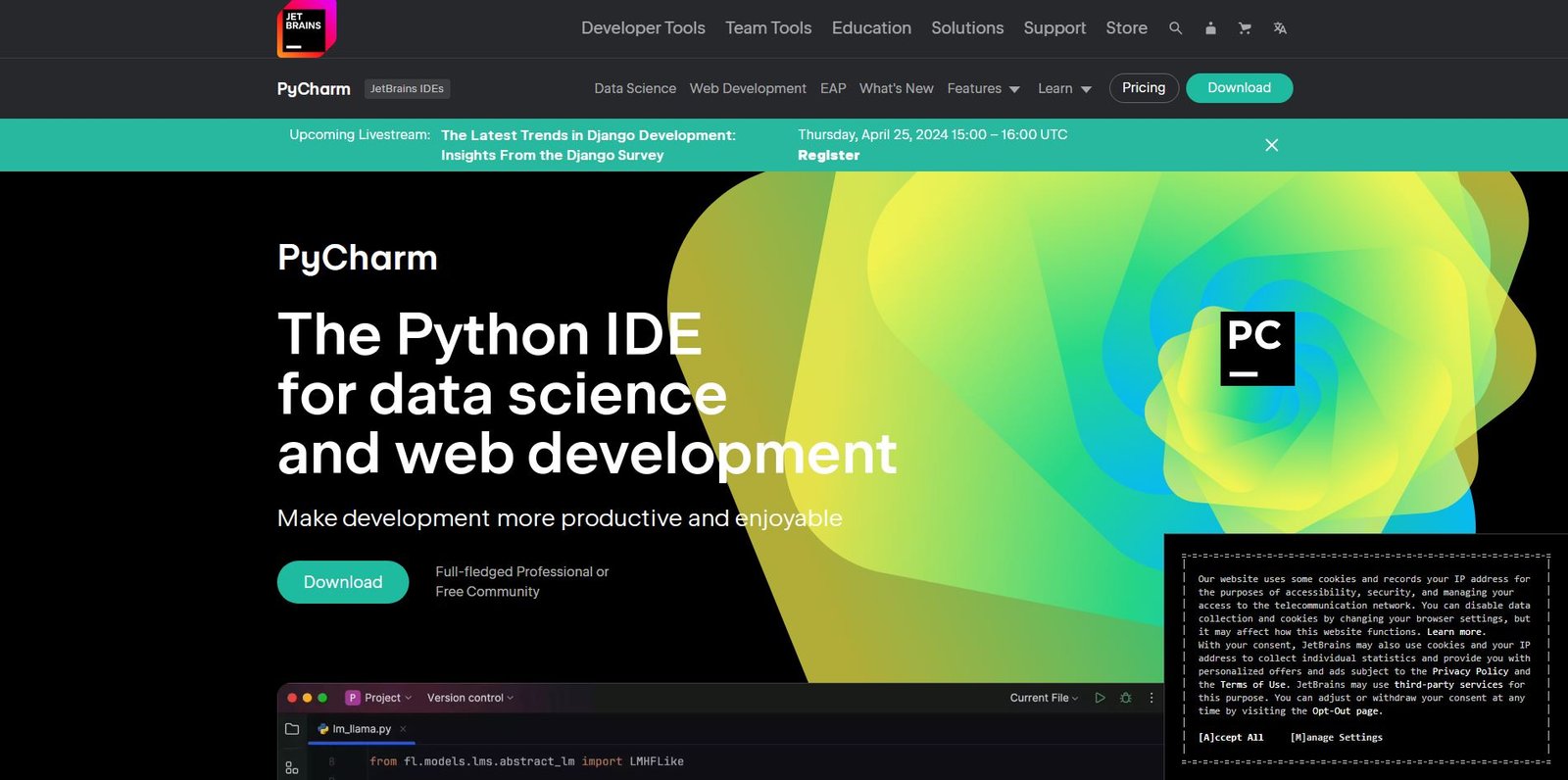Click the red window dot in IDE preview

point(292,698)
